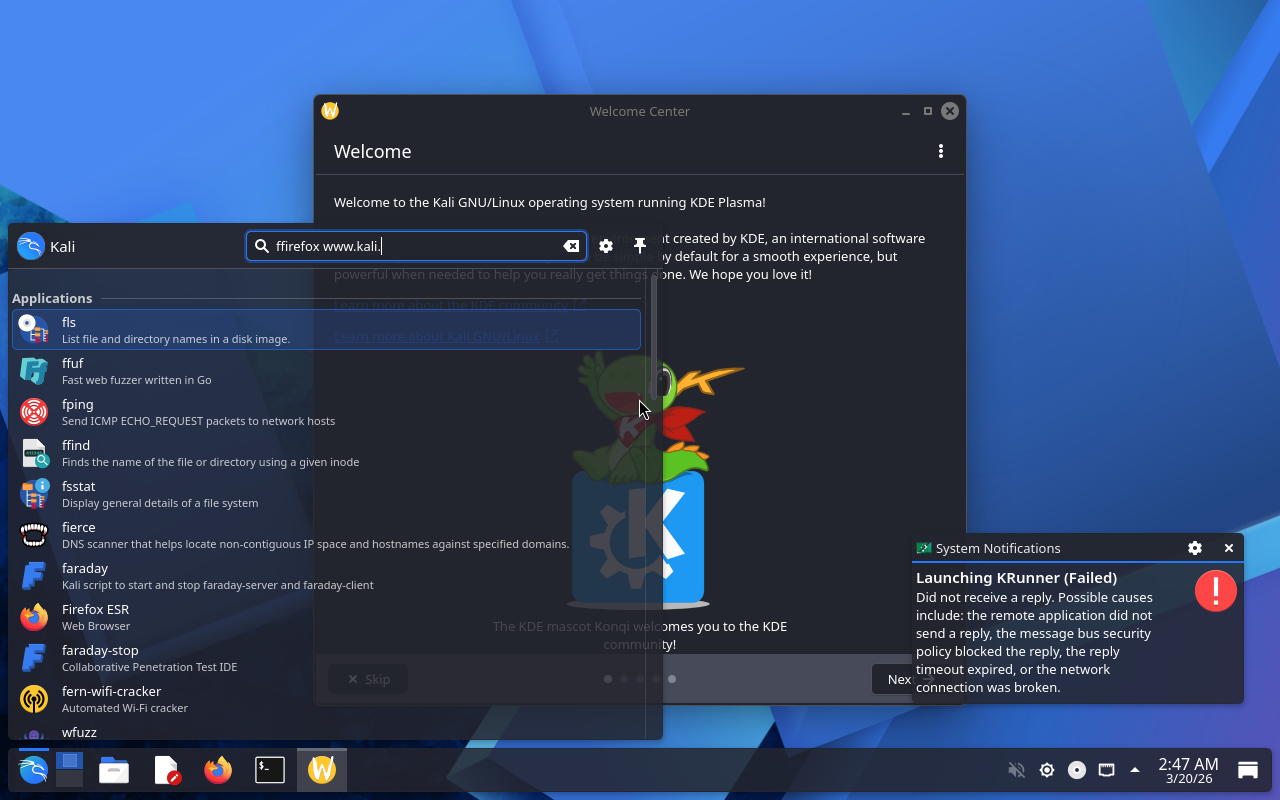Open the clock and calendar
Image resolution: width=1280 pixels, height=800 pixels.
[x=1188, y=770]
